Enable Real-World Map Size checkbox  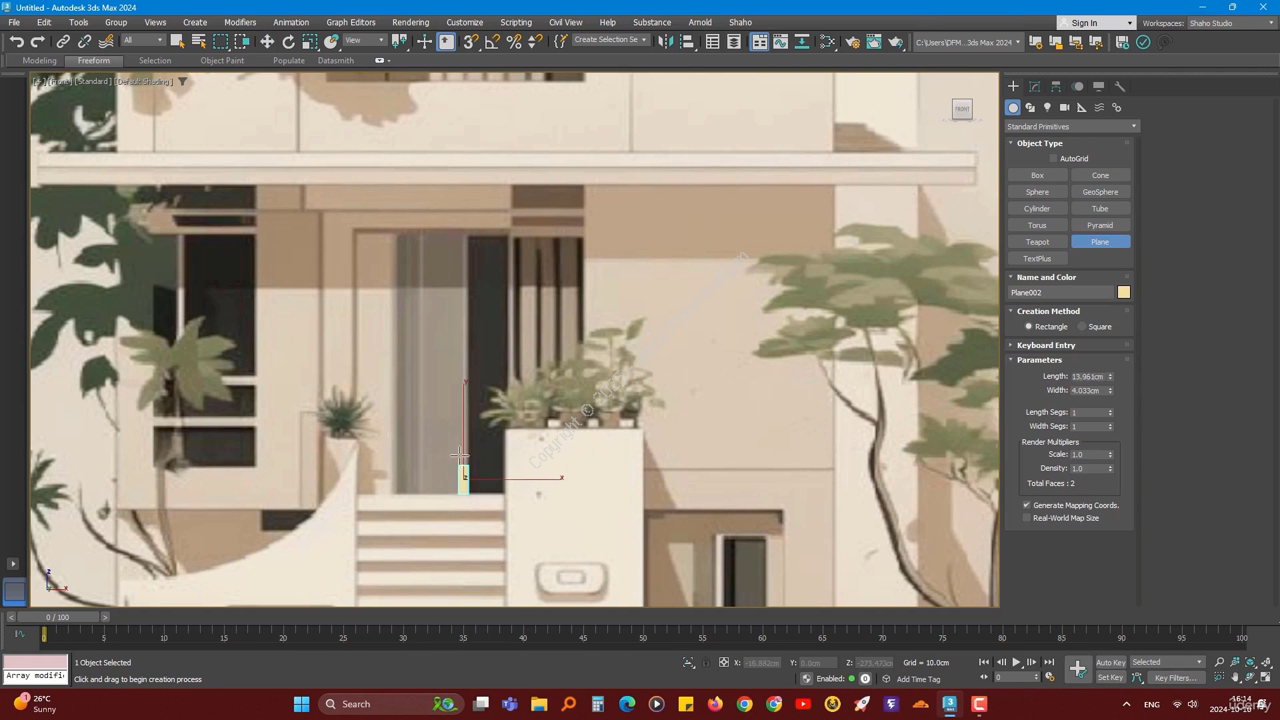[x=1026, y=518]
